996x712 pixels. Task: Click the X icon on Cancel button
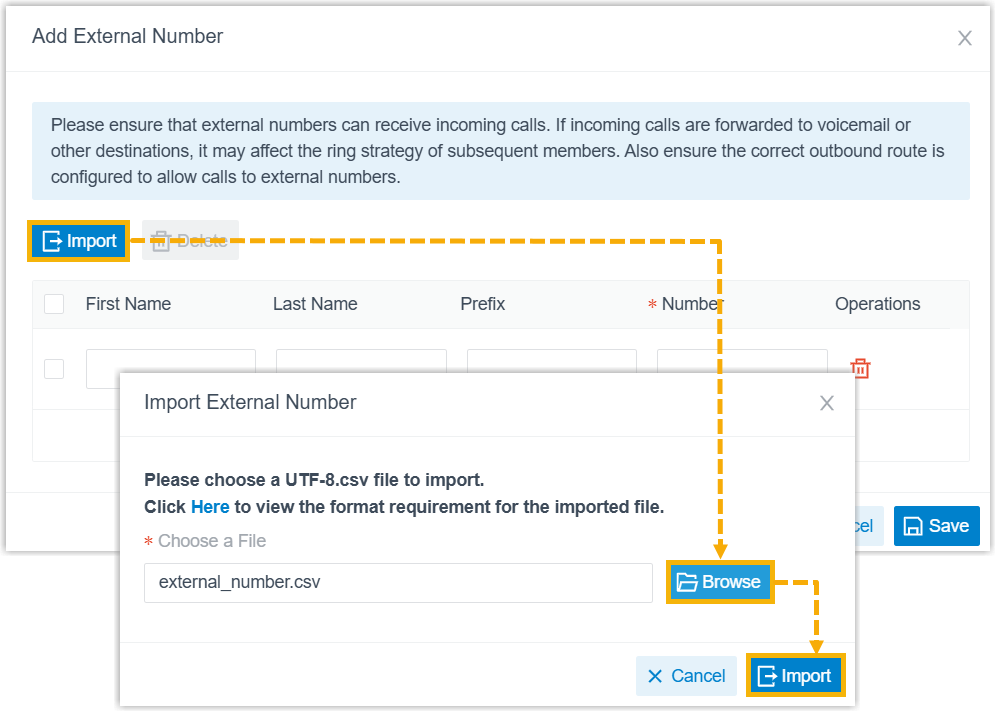click(x=655, y=676)
